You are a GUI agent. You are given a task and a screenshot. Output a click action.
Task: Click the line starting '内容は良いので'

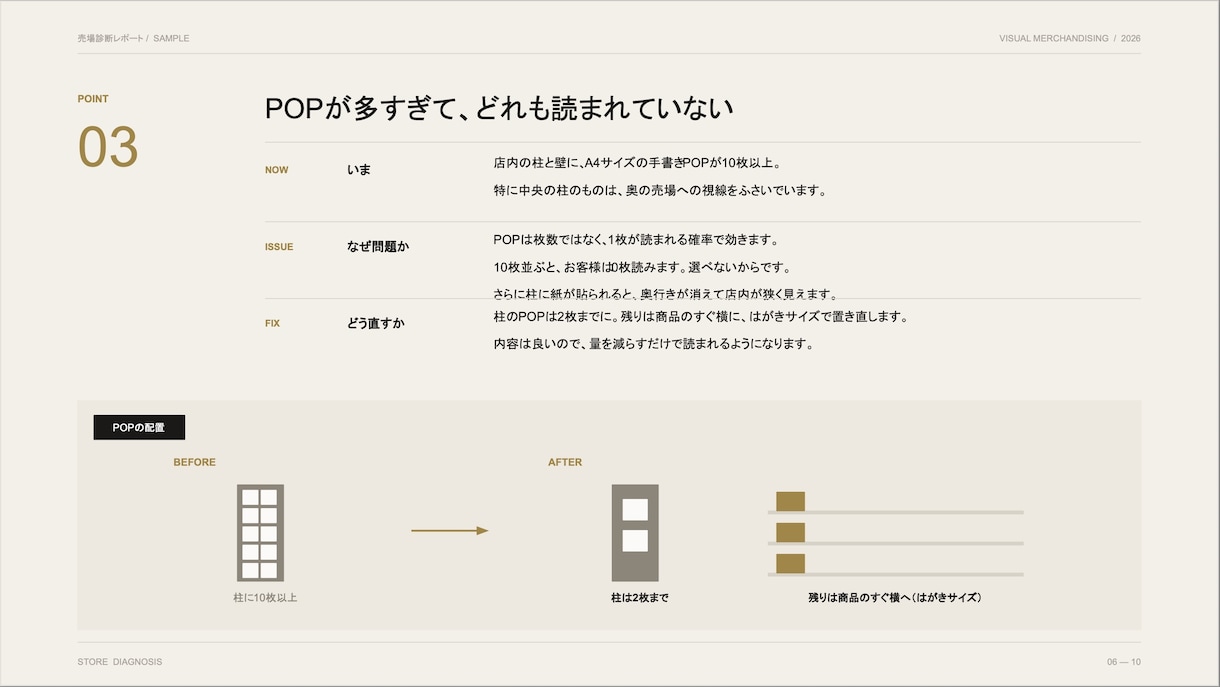[653, 344]
